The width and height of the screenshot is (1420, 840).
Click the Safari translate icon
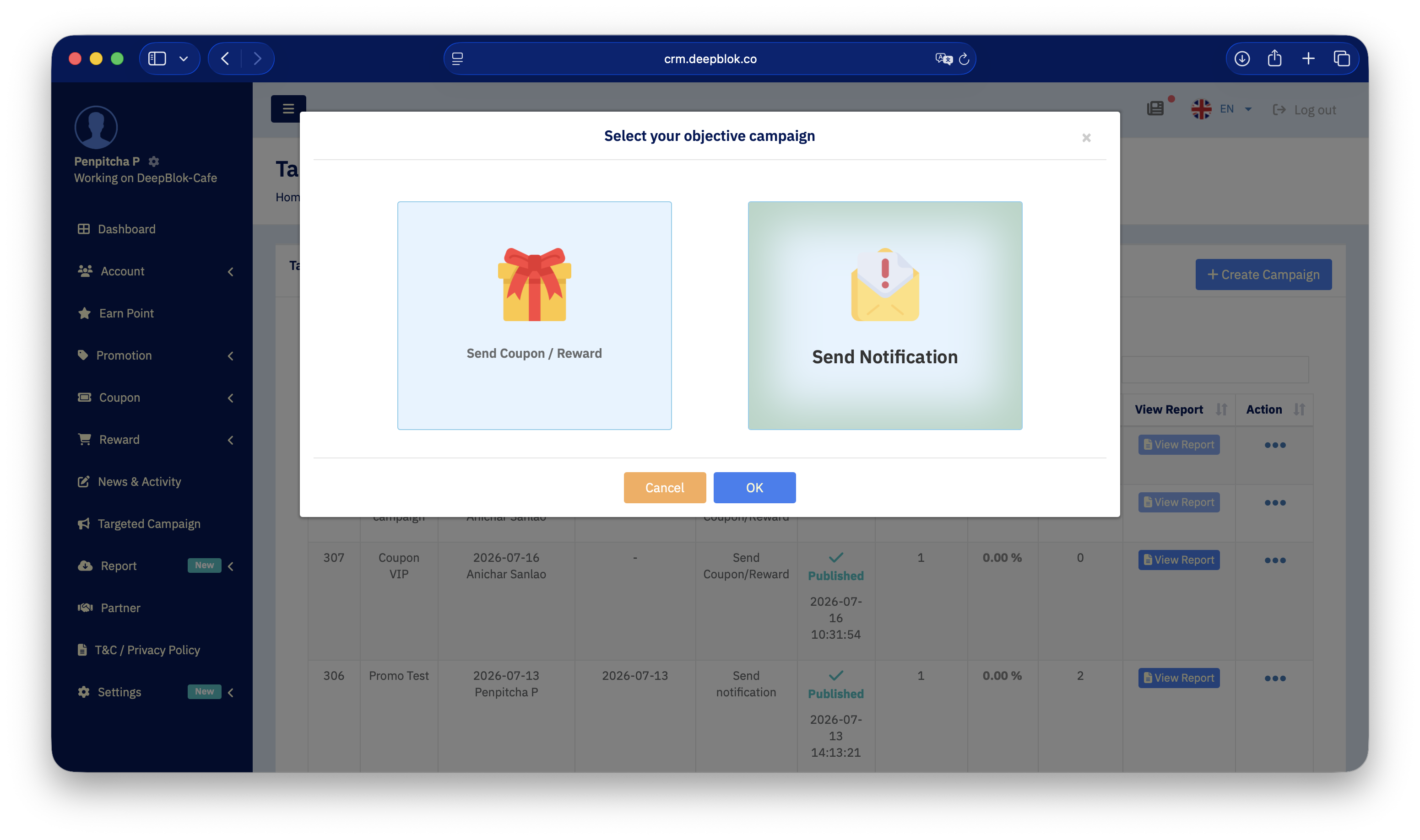coord(943,59)
